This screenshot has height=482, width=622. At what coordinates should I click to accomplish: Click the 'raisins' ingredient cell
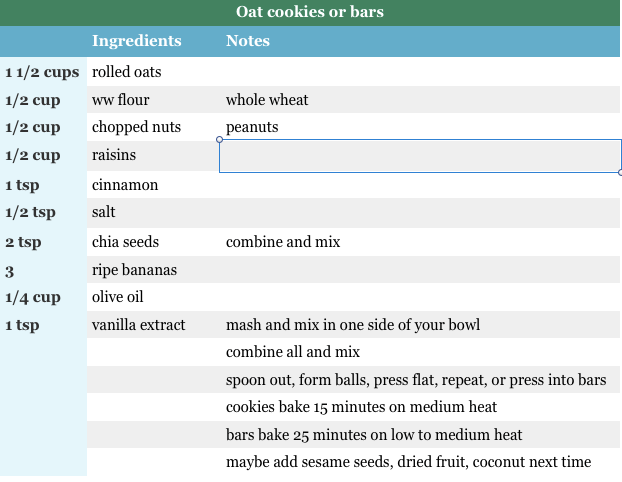click(x=114, y=155)
